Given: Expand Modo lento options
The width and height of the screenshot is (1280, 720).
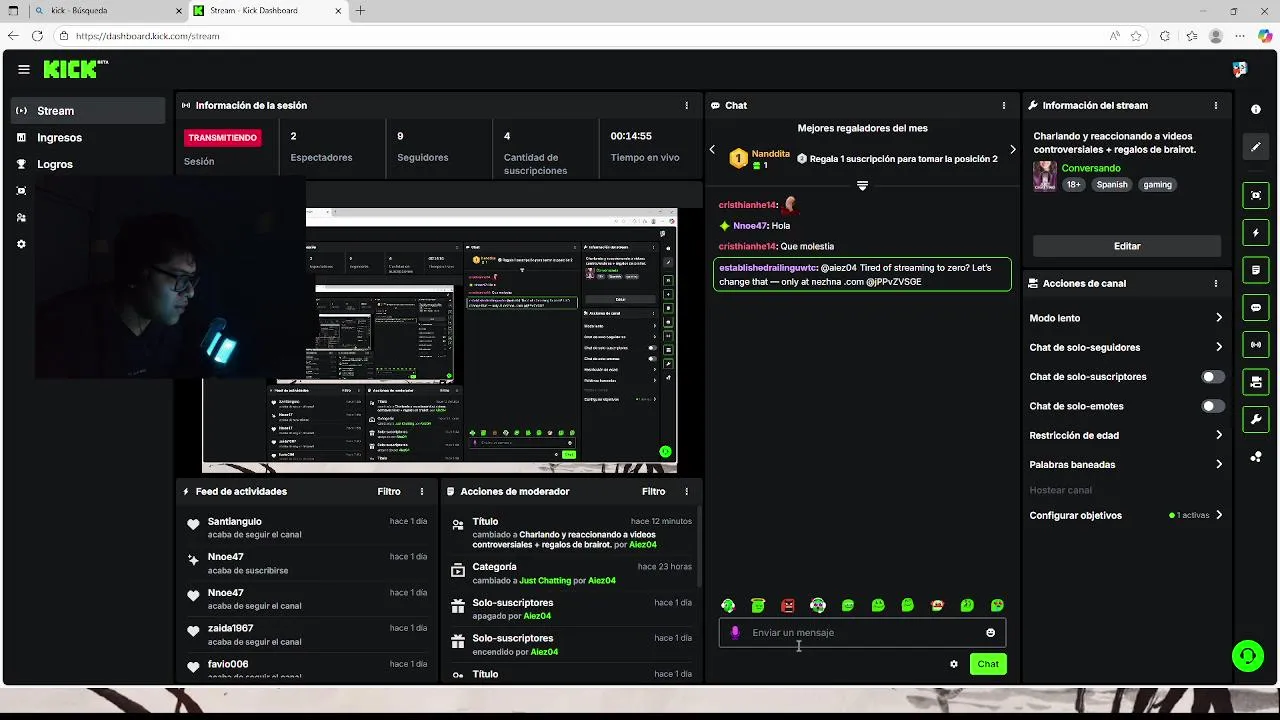Looking at the screenshot, I should tap(1126, 318).
